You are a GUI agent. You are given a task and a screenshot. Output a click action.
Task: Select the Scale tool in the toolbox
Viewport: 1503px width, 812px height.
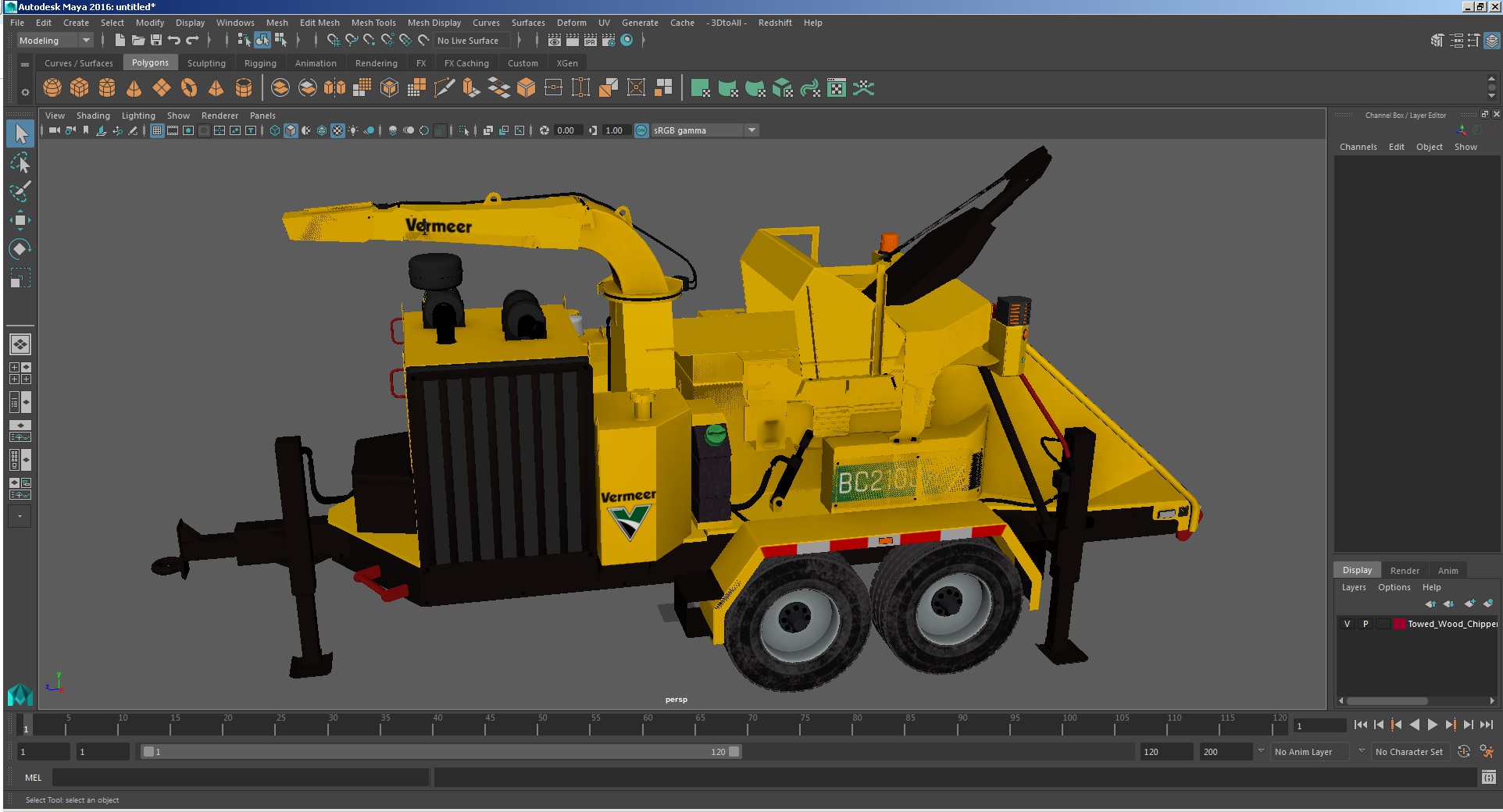[20, 278]
